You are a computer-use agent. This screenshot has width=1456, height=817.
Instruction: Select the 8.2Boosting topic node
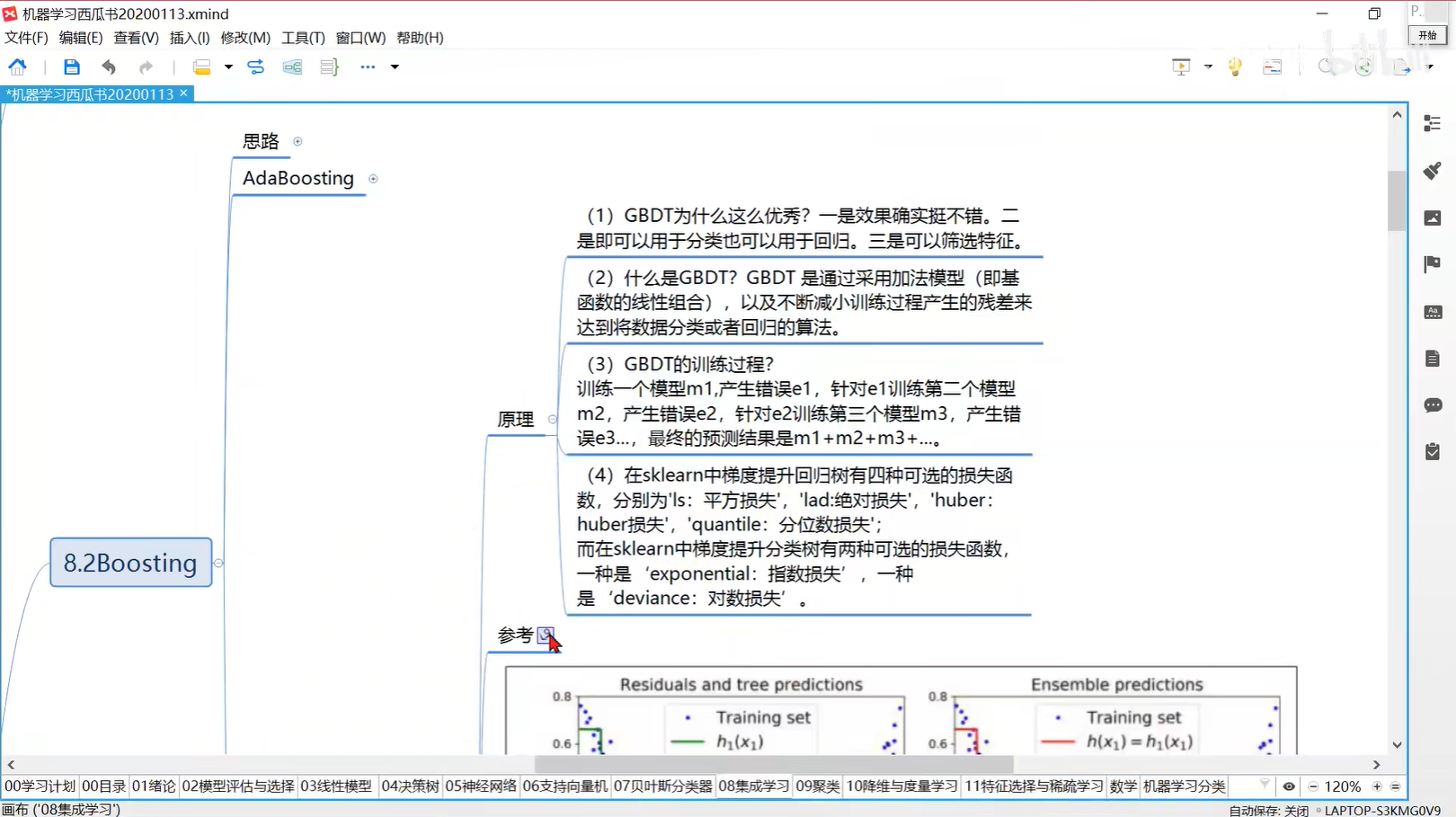pos(131,563)
